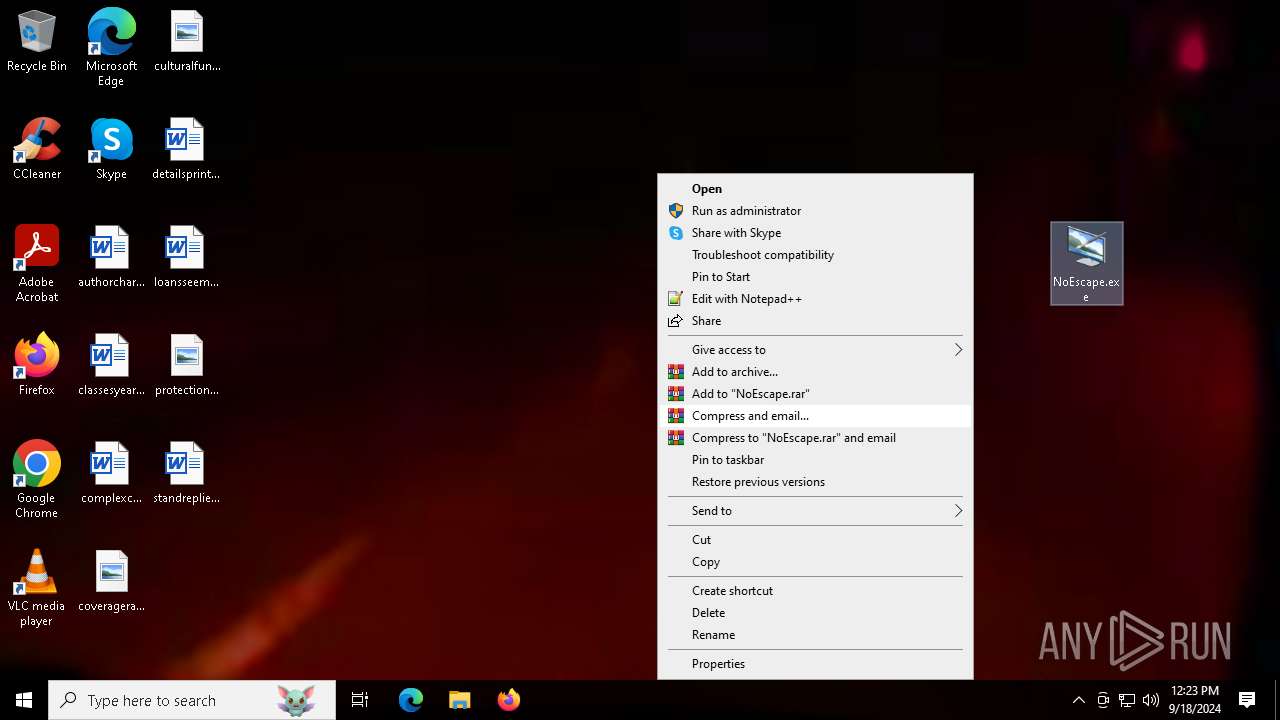The image size is (1280, 720).
Task: Choose Copy in the context menu
Action: tap(815, 562)
